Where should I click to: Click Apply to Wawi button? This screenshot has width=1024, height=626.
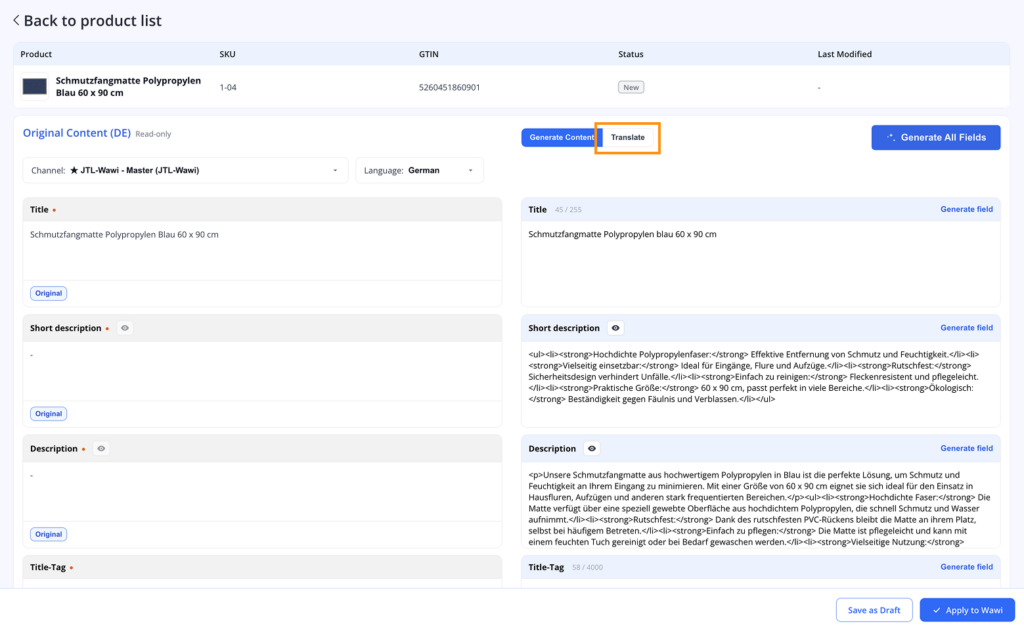(967, 610)
